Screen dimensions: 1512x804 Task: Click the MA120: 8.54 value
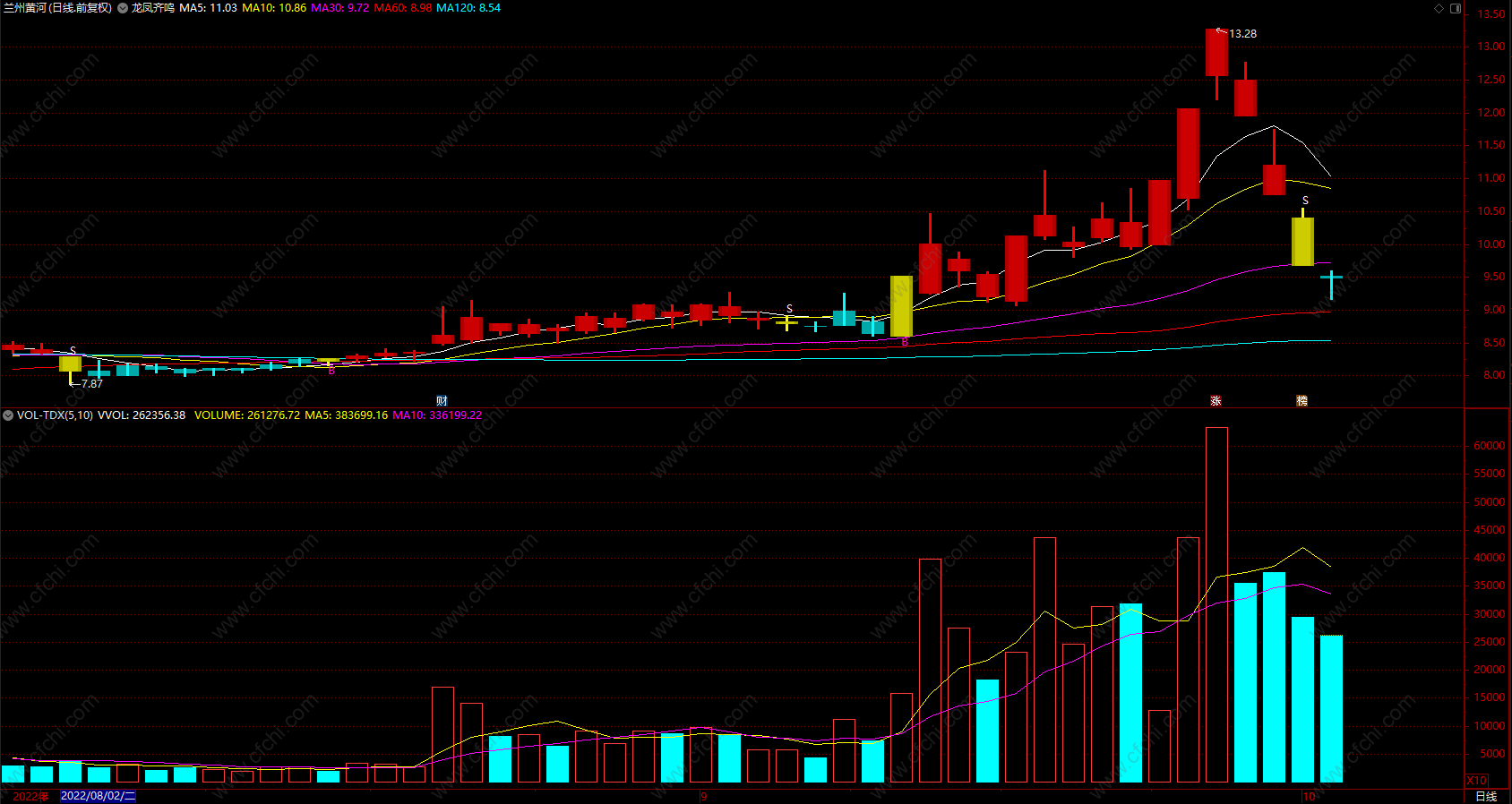click(x=468, y=8)
